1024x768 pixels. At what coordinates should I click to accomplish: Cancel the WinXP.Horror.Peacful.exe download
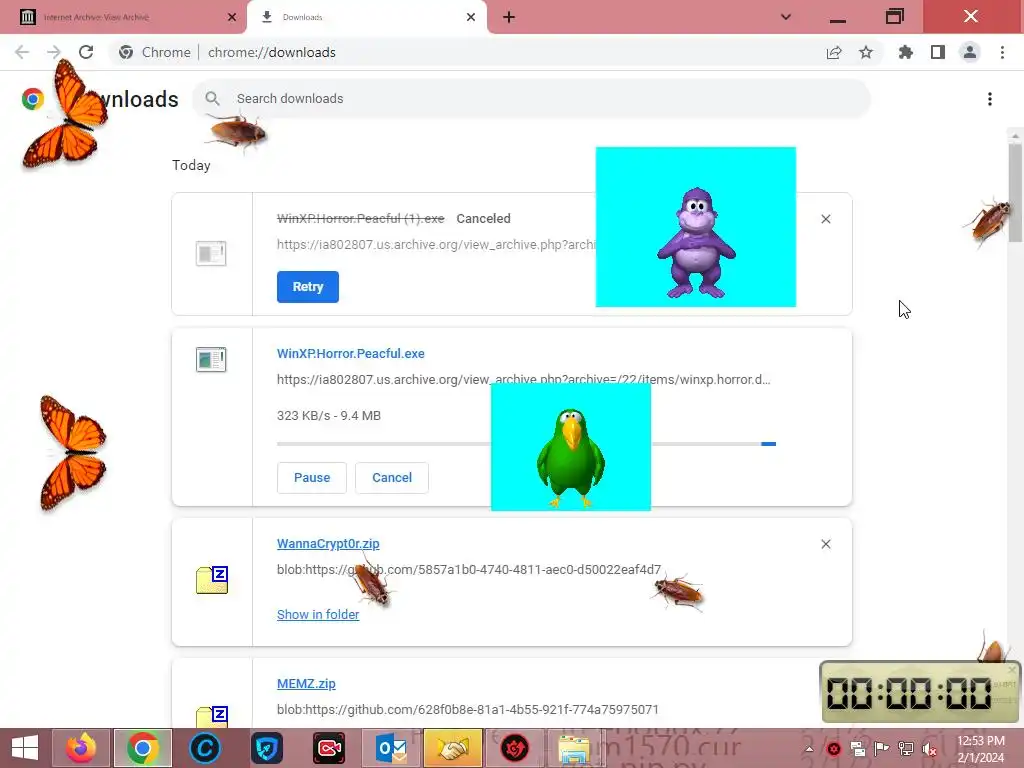(392, 477)
